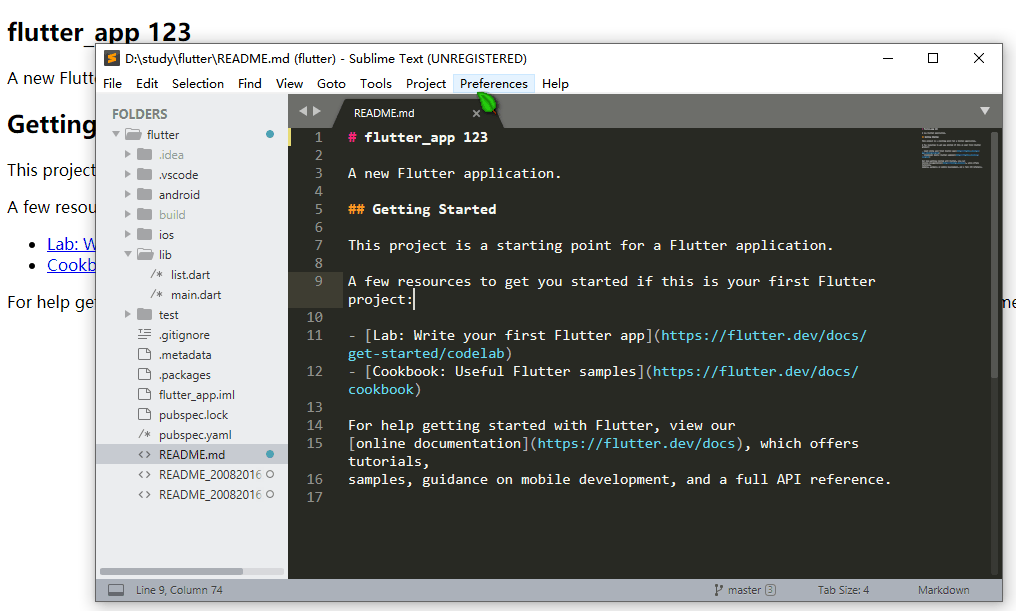Open the File menu
Image resolution: width=1016 pixels, height=611 pixels.
[112, 84]
